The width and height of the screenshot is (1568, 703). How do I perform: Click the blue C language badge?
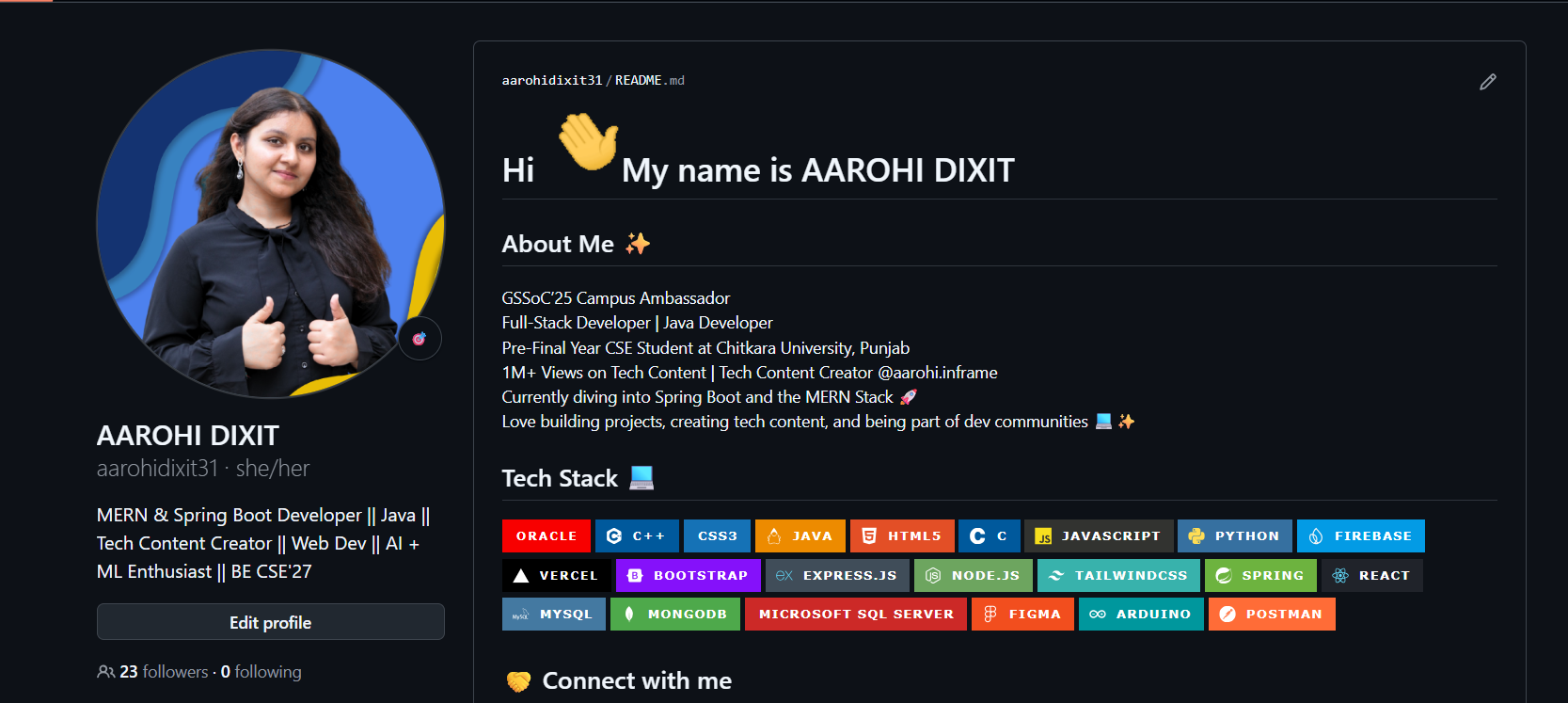[x=990, y=535]
